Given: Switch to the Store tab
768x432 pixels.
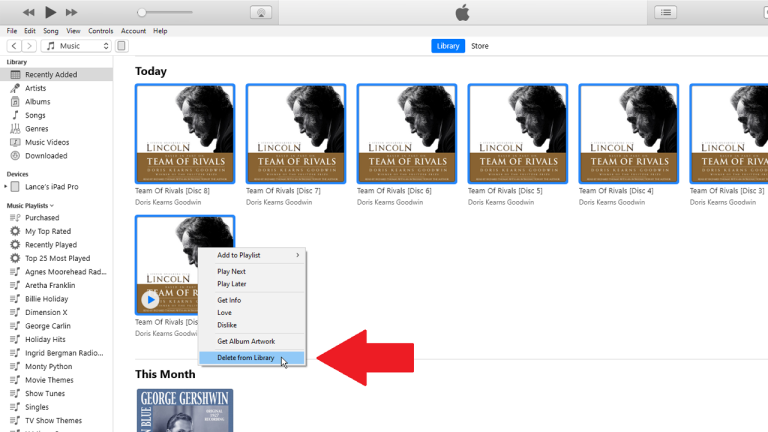Looking at the screenshot, I should [x=480, y=46].
